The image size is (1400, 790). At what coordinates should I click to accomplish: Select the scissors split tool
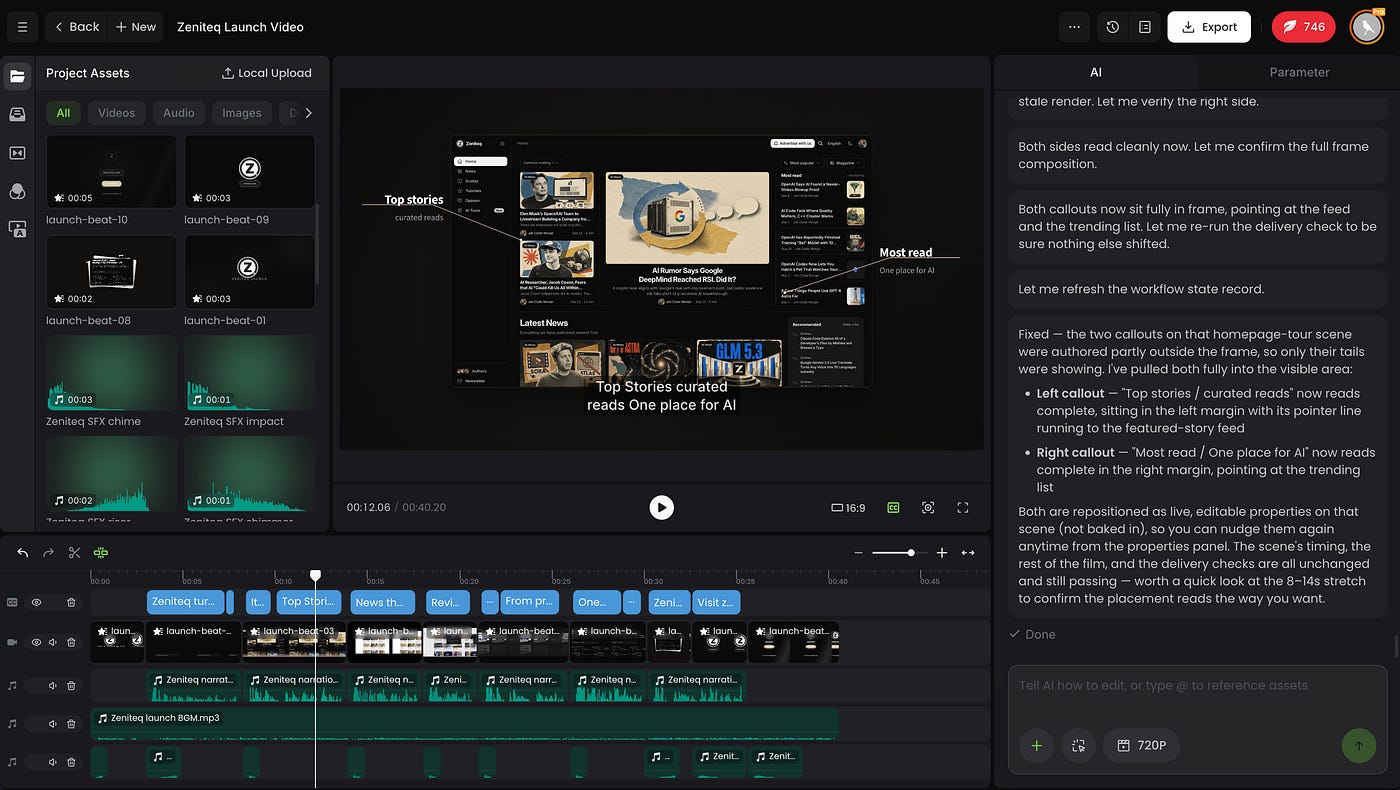click(x=74, y=552)
